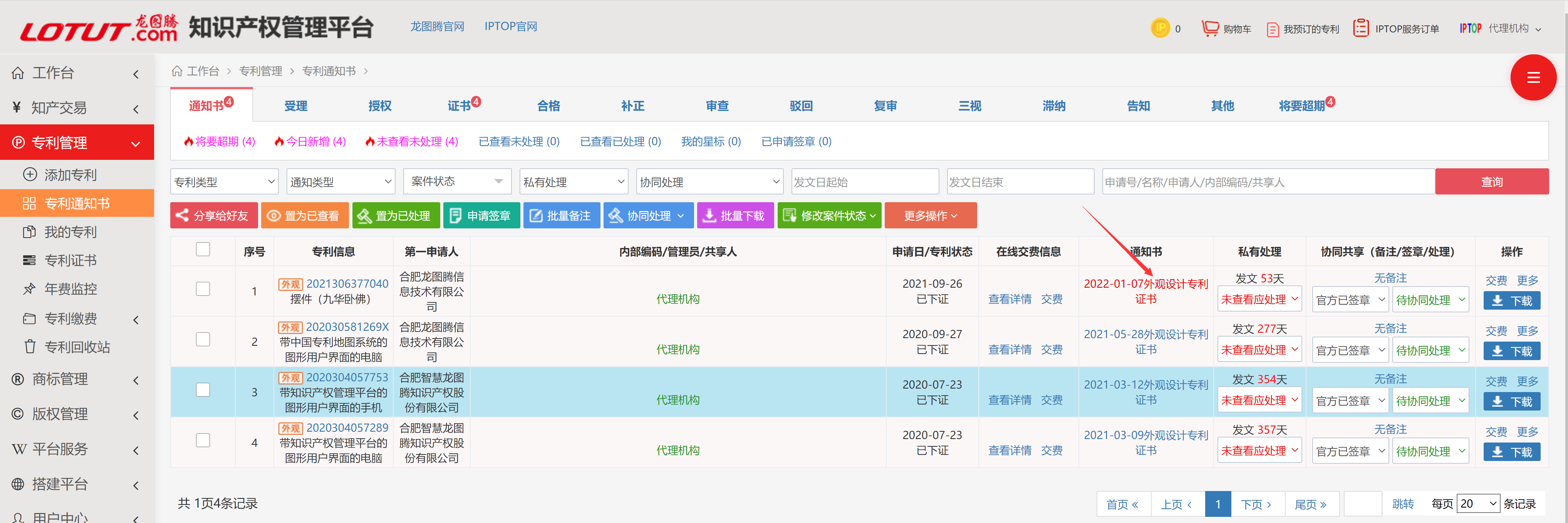This screenshot has width=1568, height=523.
Task: Open patent number 2021306377040 link
Action: [347, 284]
